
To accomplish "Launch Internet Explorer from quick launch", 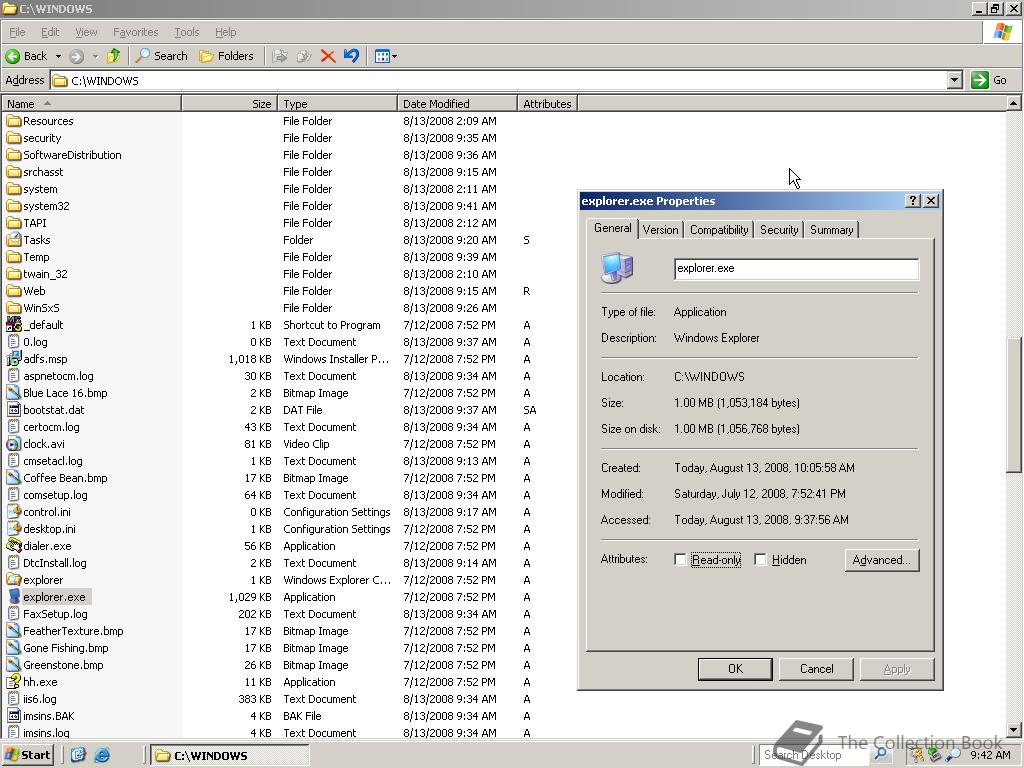I will point(102,755).
